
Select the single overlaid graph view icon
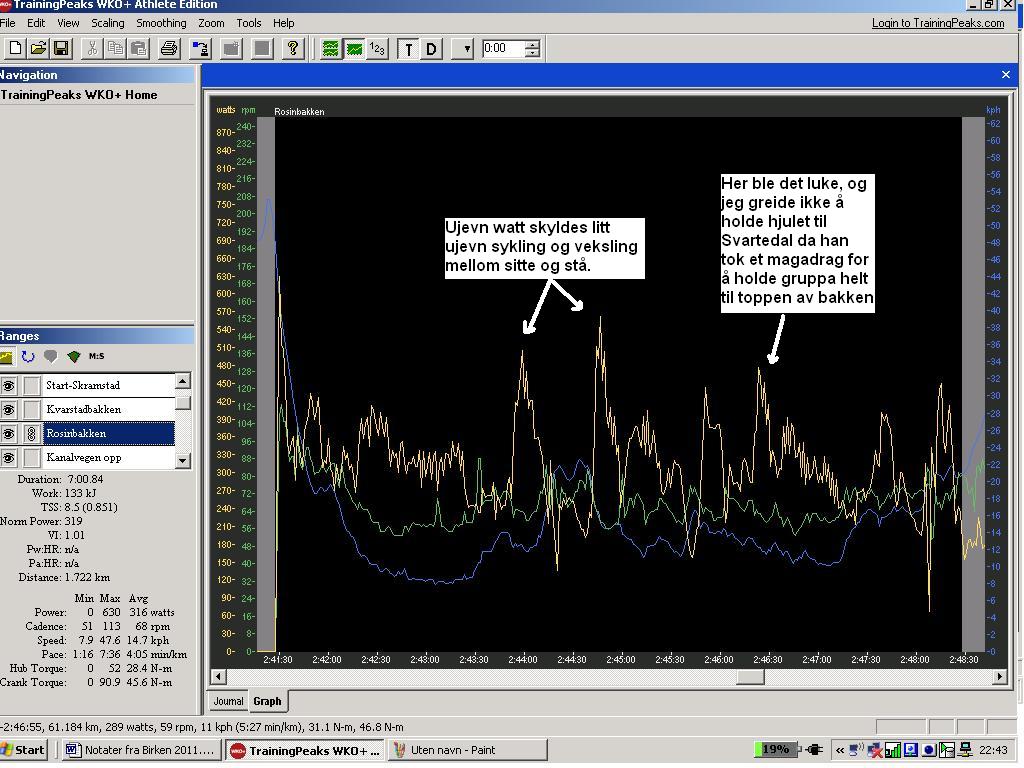pos(354,48)
